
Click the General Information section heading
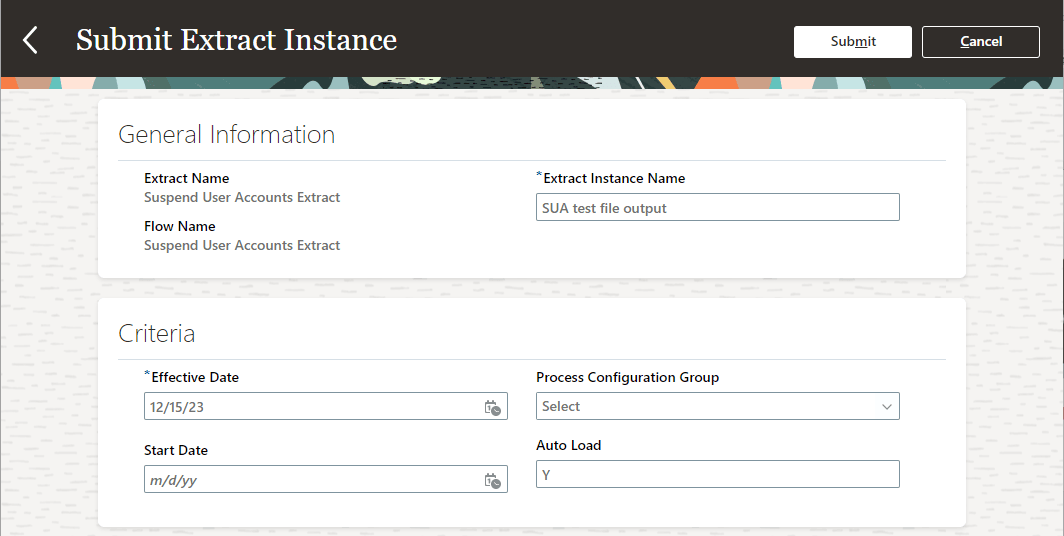pyautogui.click(x=226, y=135)
